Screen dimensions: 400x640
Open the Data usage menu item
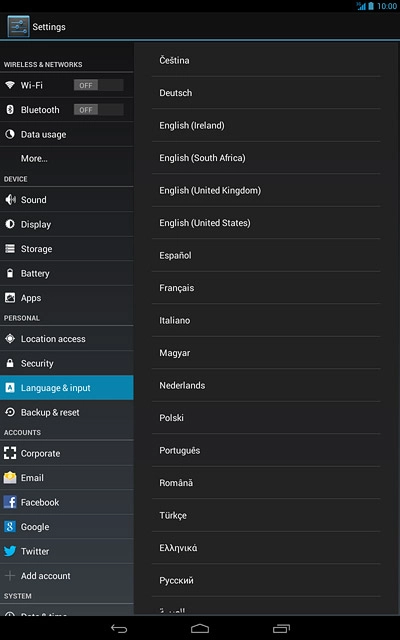tap(67, 134)
